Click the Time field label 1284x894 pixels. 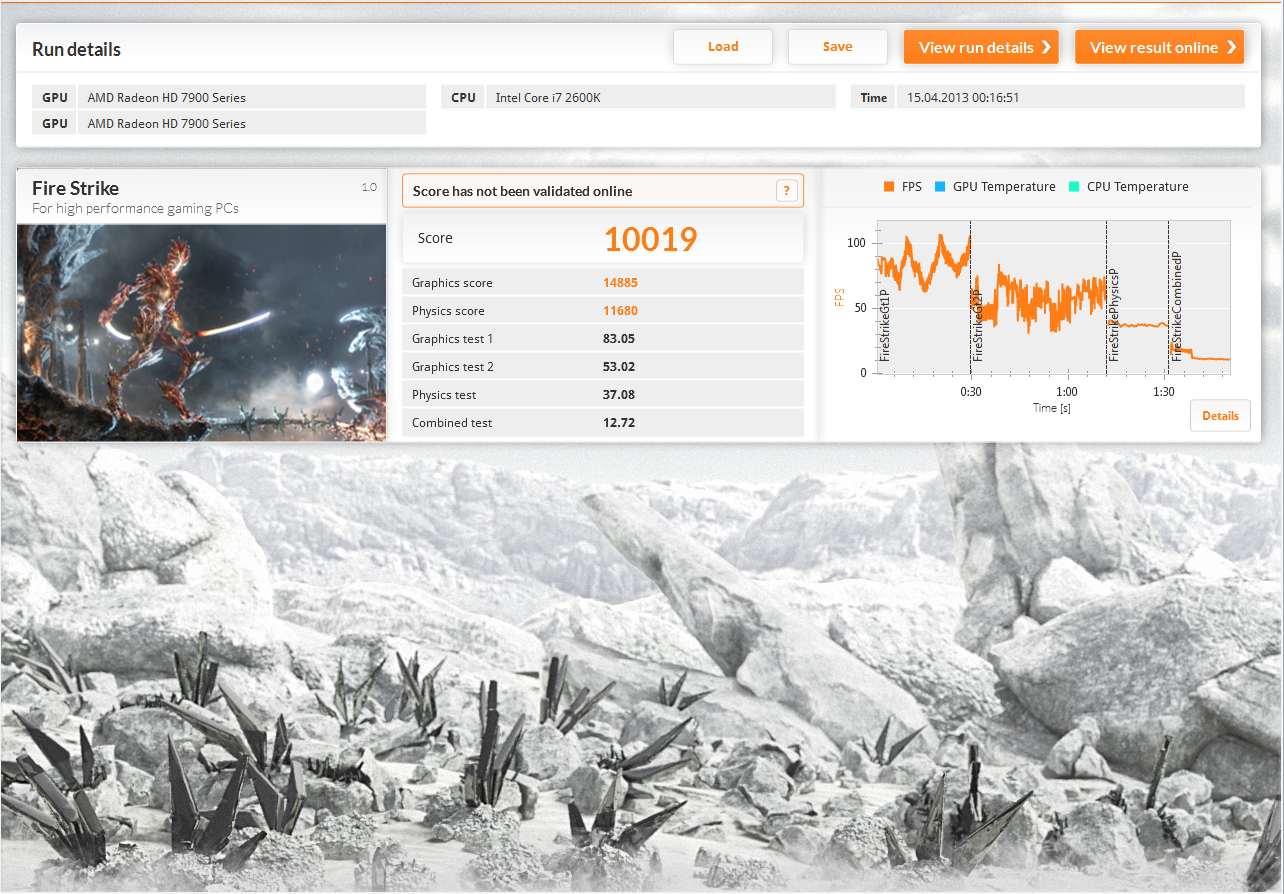pyautogui.click(x=873, y=97)
